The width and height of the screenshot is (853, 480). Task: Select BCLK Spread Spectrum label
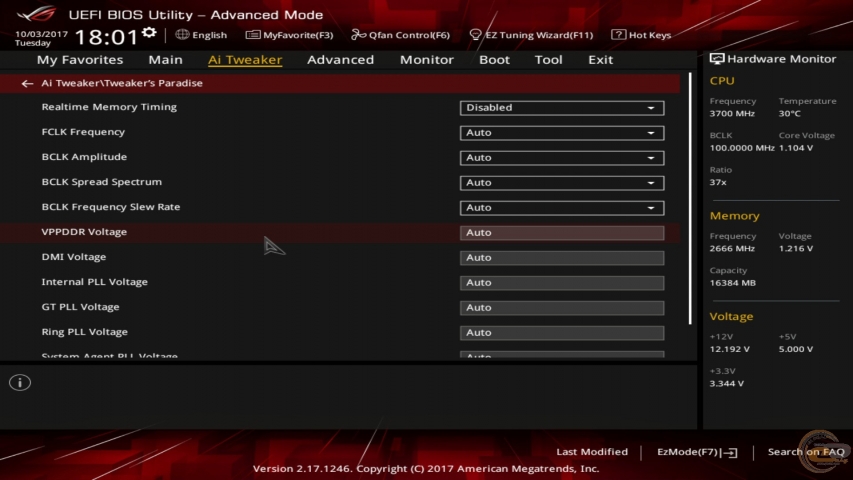[102, 182]
